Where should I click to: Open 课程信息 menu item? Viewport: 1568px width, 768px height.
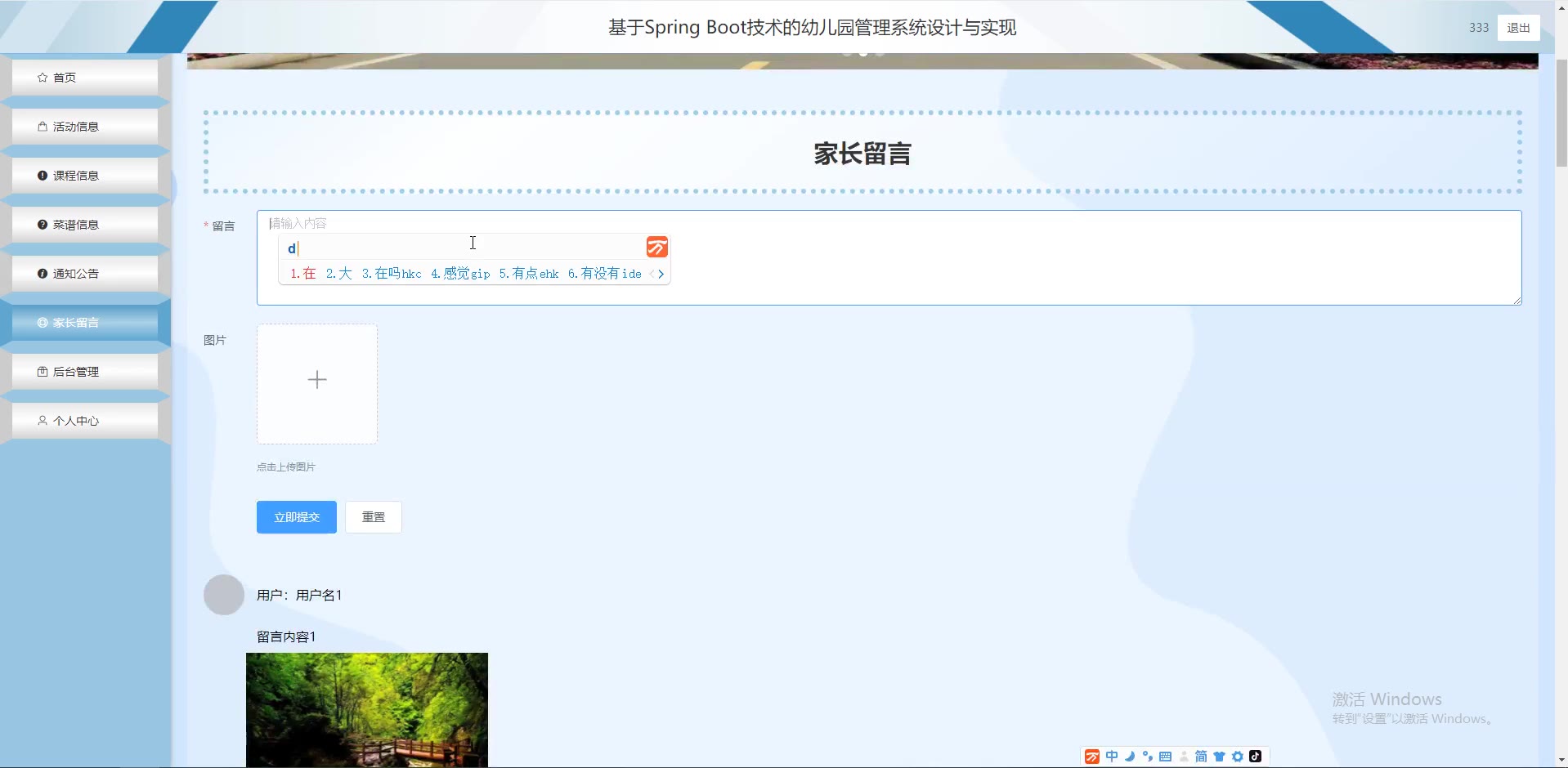pyautogui.click(x=85, y=176)
